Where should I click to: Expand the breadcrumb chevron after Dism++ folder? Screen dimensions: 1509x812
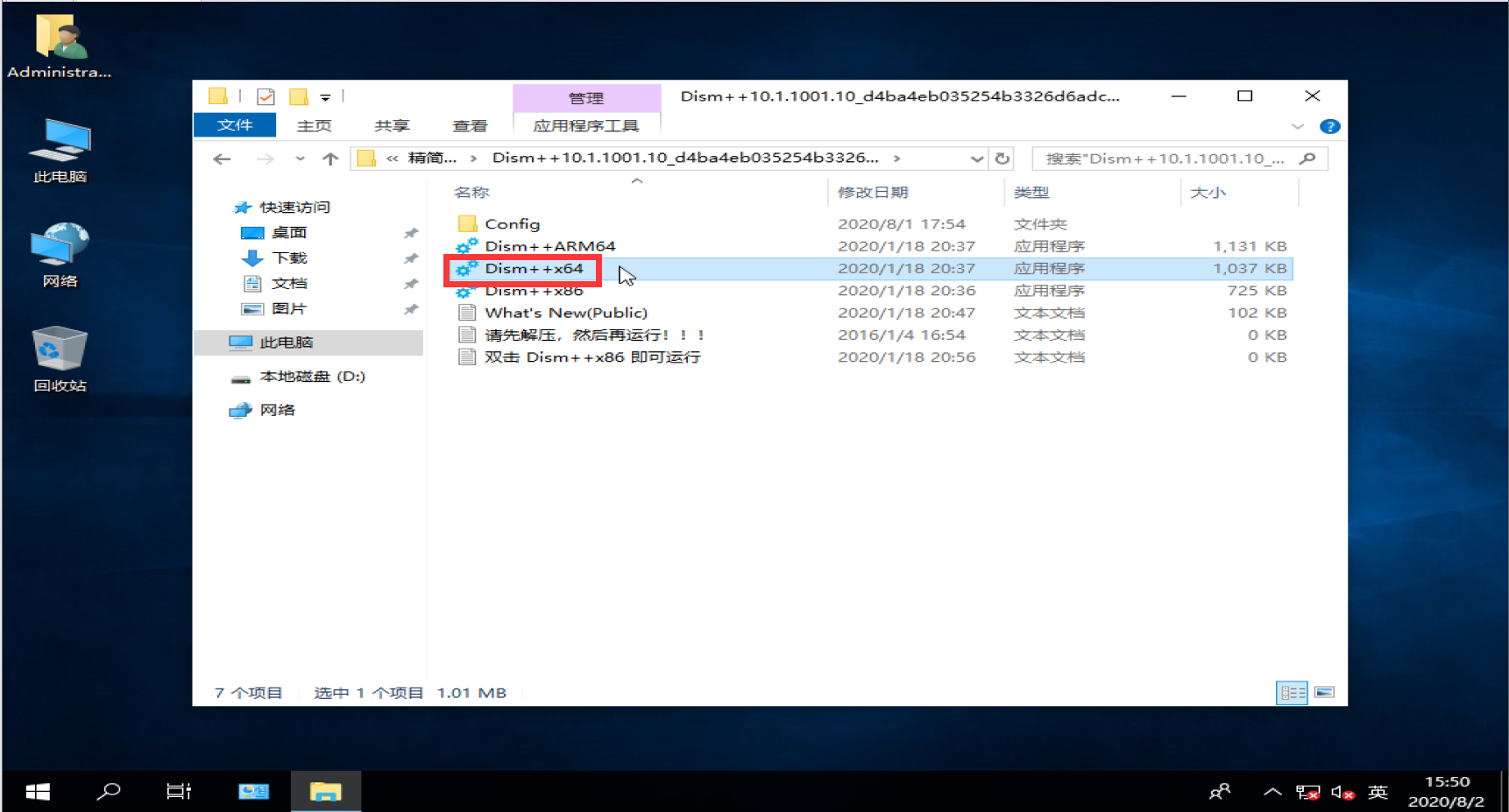(x=896, y=159)
